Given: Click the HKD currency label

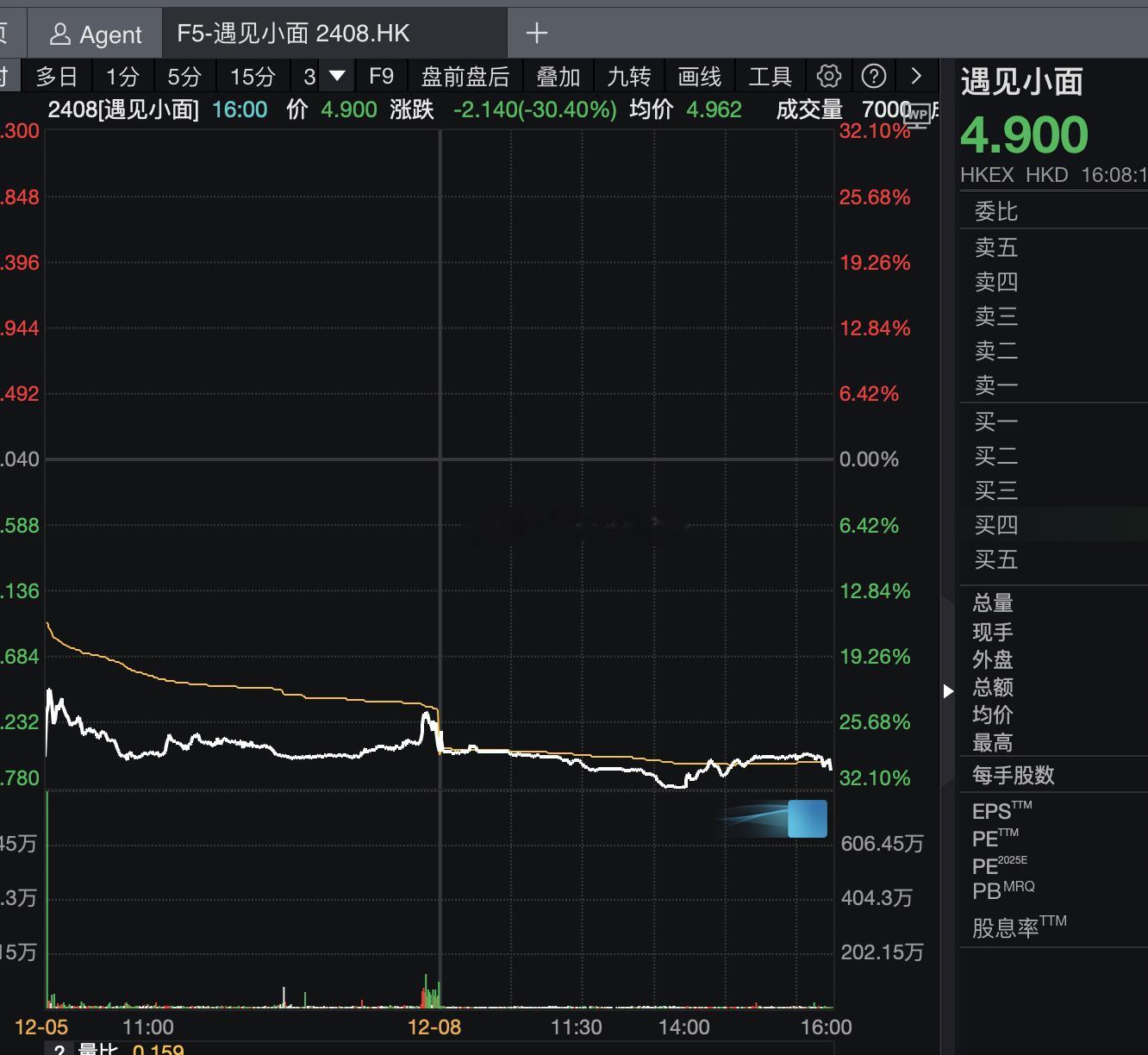Looking at the screenshot, I should click(1047, 175).
